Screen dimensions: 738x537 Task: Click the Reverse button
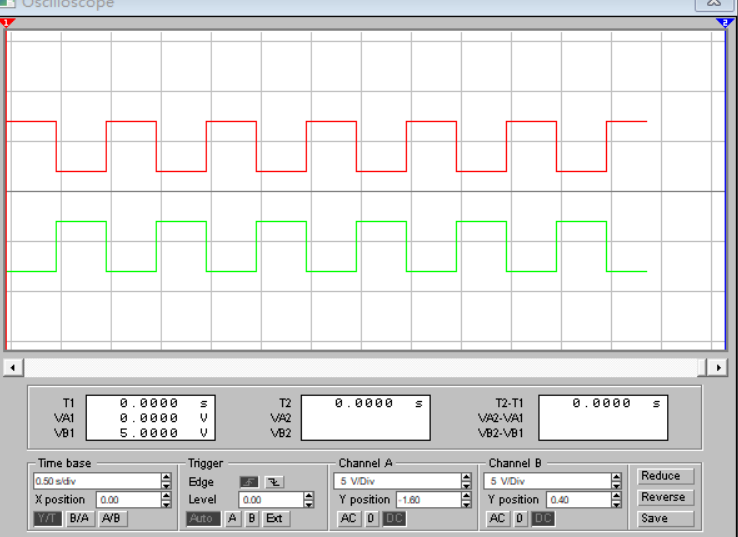pos(661,497)
